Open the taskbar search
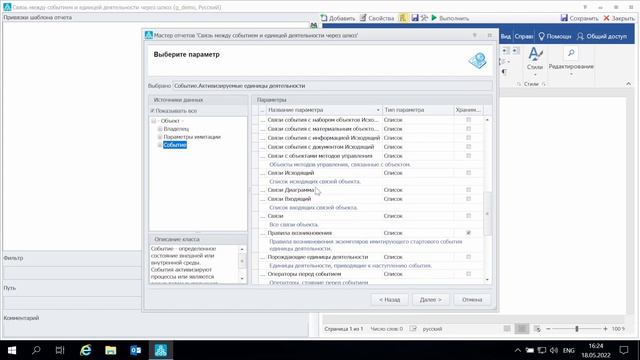Image resolution: width=640 pixels, height=360 pixels. click(x=36, y=350)
